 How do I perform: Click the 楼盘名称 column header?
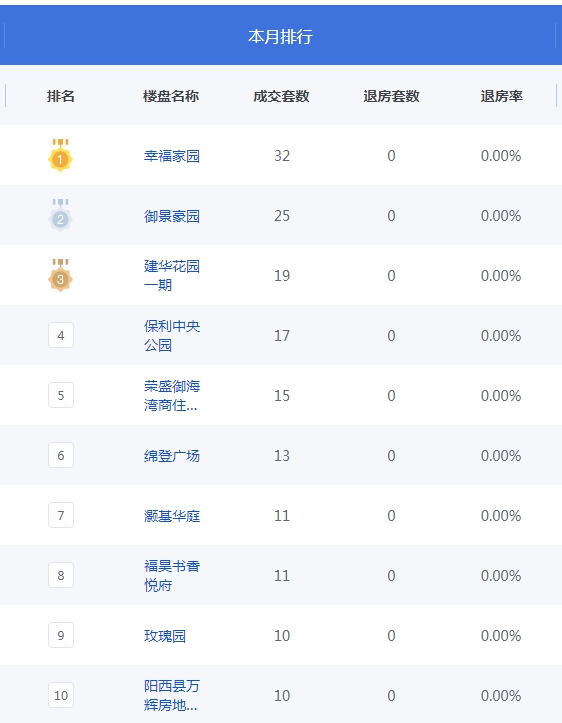click(171, 96)
